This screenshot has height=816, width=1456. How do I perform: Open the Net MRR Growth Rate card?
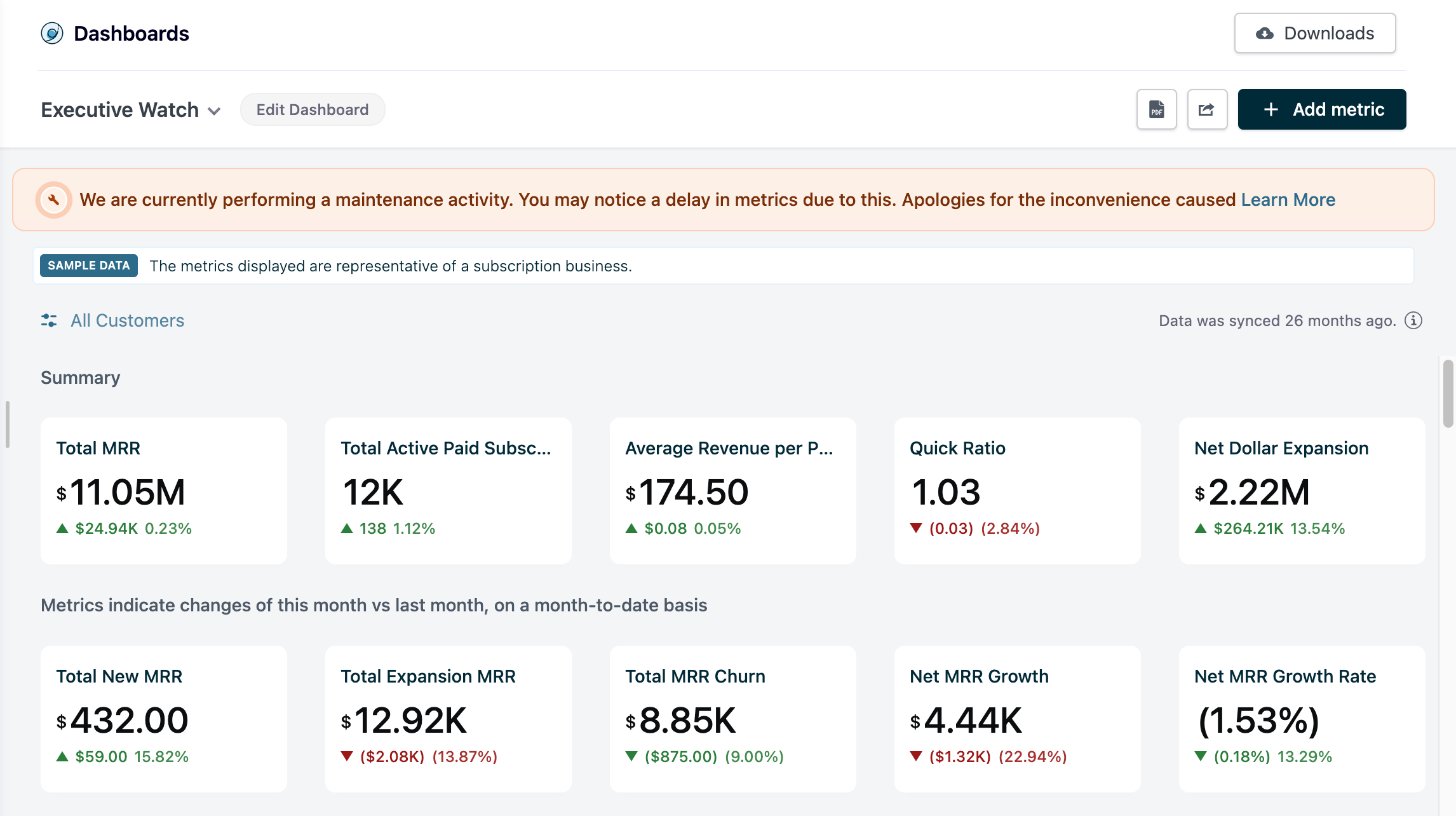[1302, 718]
